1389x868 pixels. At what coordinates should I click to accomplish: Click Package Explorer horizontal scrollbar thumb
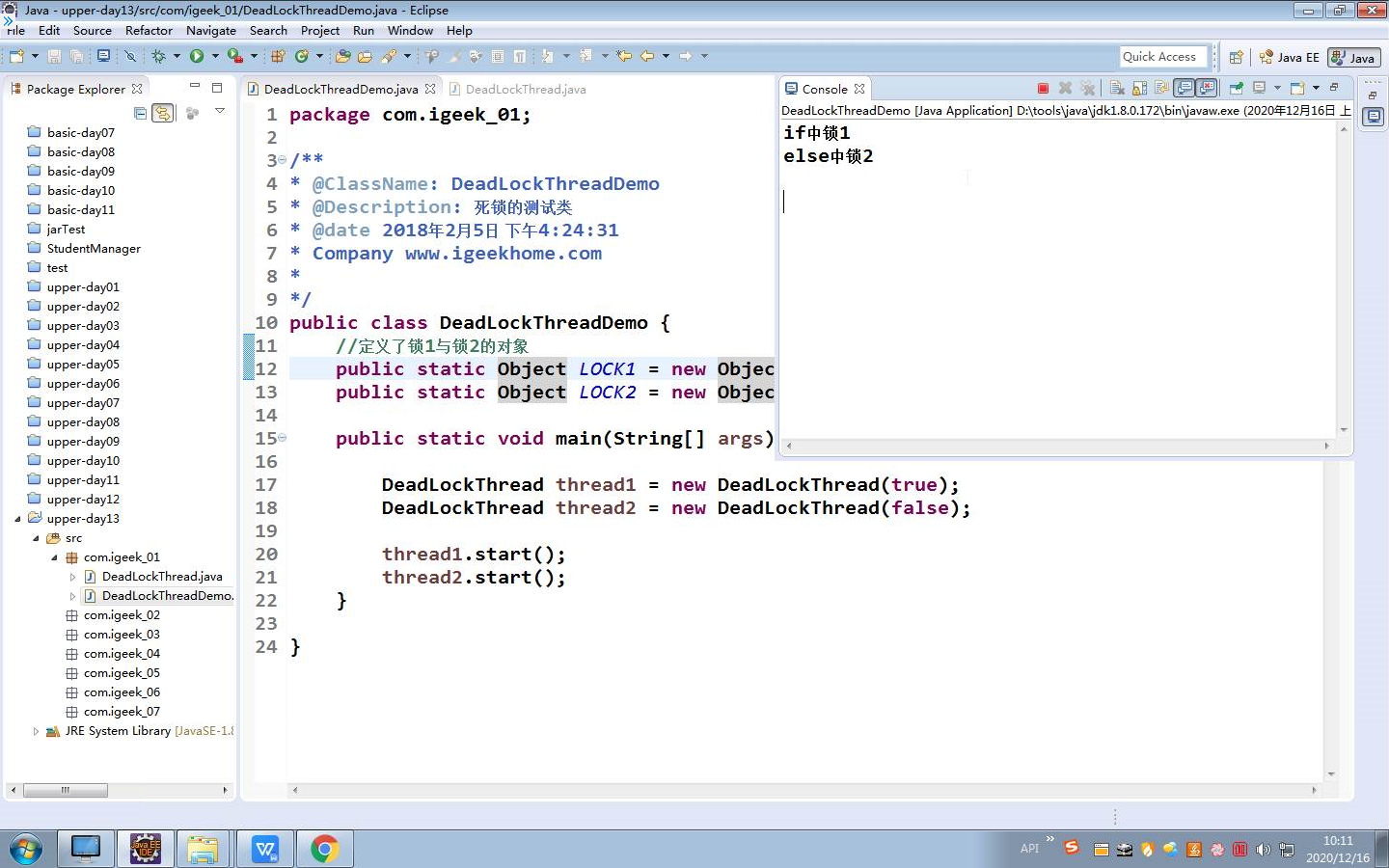pos(66,790)
